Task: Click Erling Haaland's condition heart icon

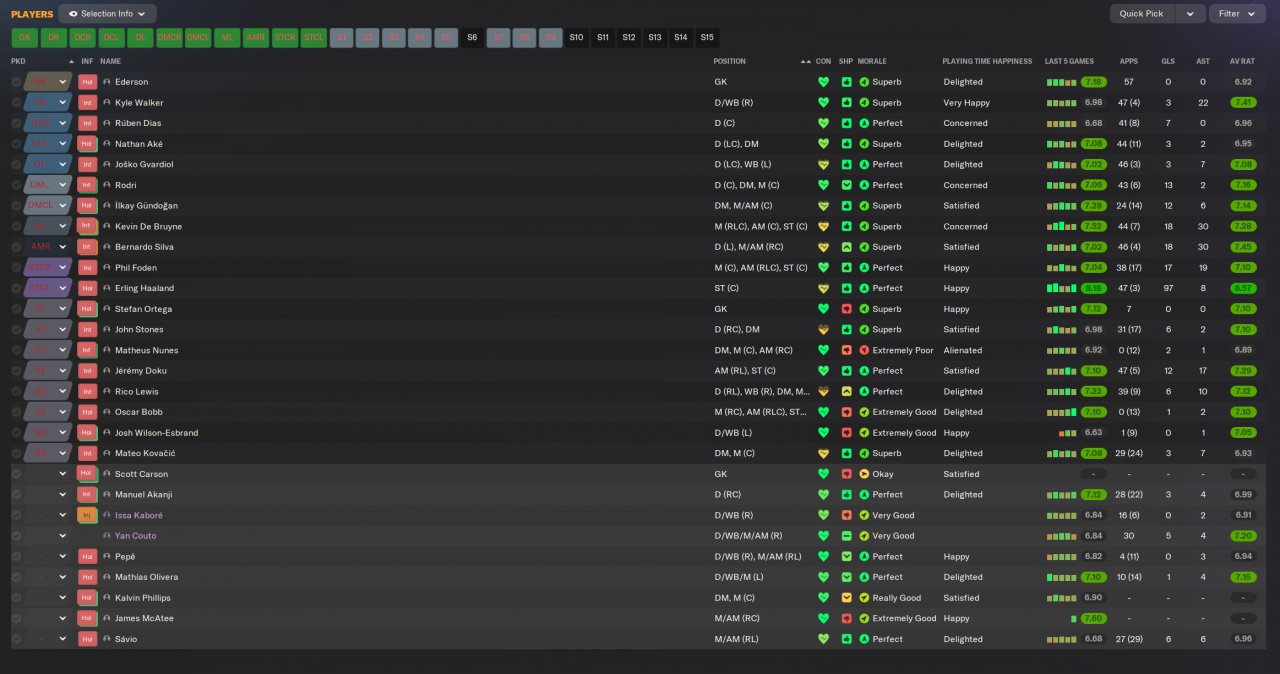Action: point(824,288)
